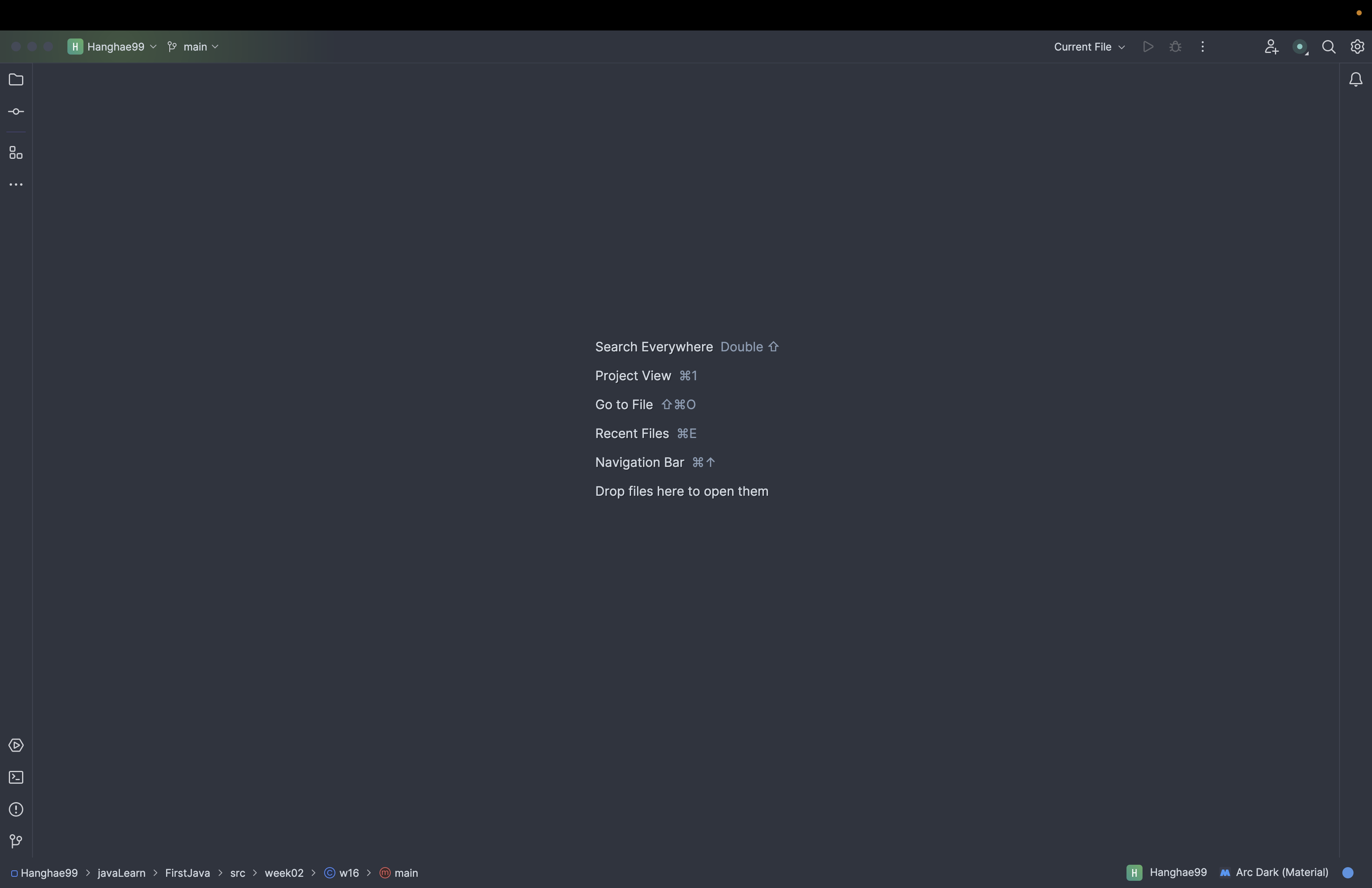Open the Notifications bell panel

click(x=1356, y=79)
